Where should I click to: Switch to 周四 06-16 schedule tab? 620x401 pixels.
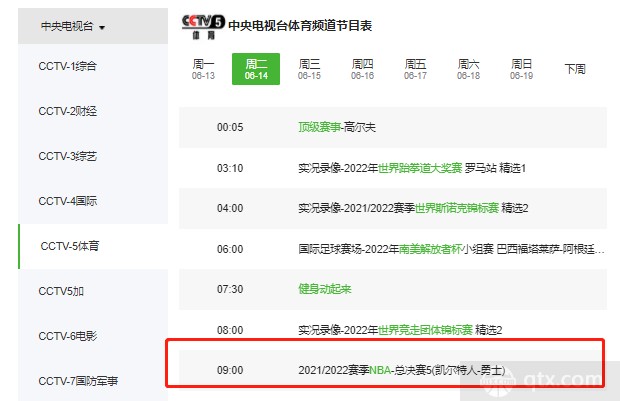[x=362, y=69]
